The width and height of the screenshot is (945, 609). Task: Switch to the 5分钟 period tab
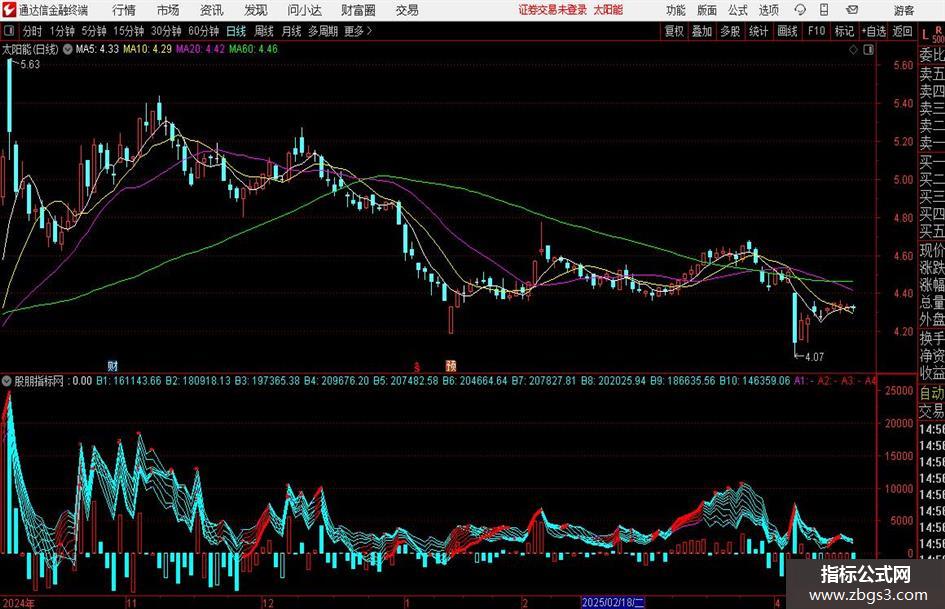[x=94, y=31]
